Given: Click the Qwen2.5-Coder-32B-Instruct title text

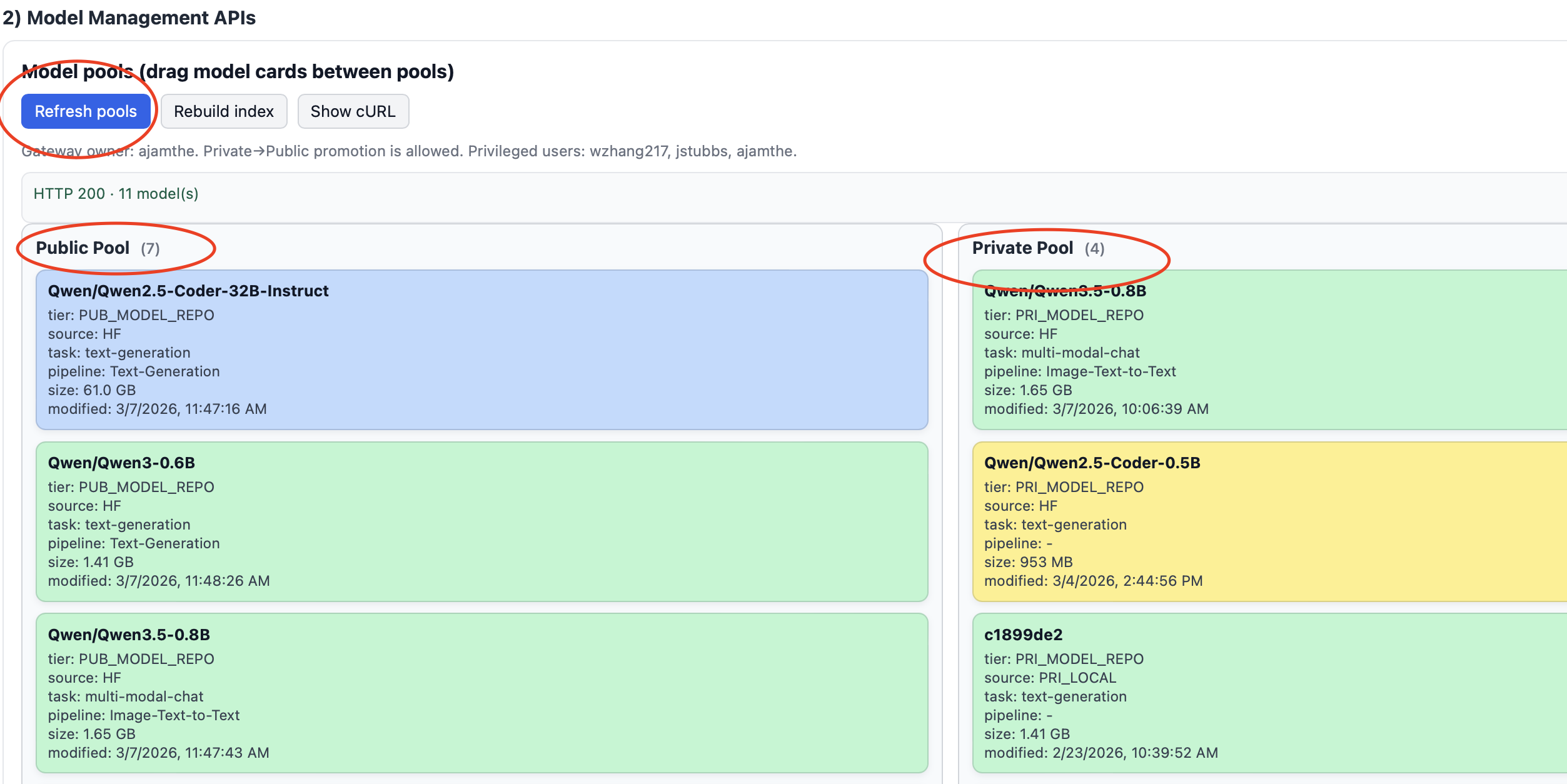Looking at the screenshot, I should click(x=188, y=291).
